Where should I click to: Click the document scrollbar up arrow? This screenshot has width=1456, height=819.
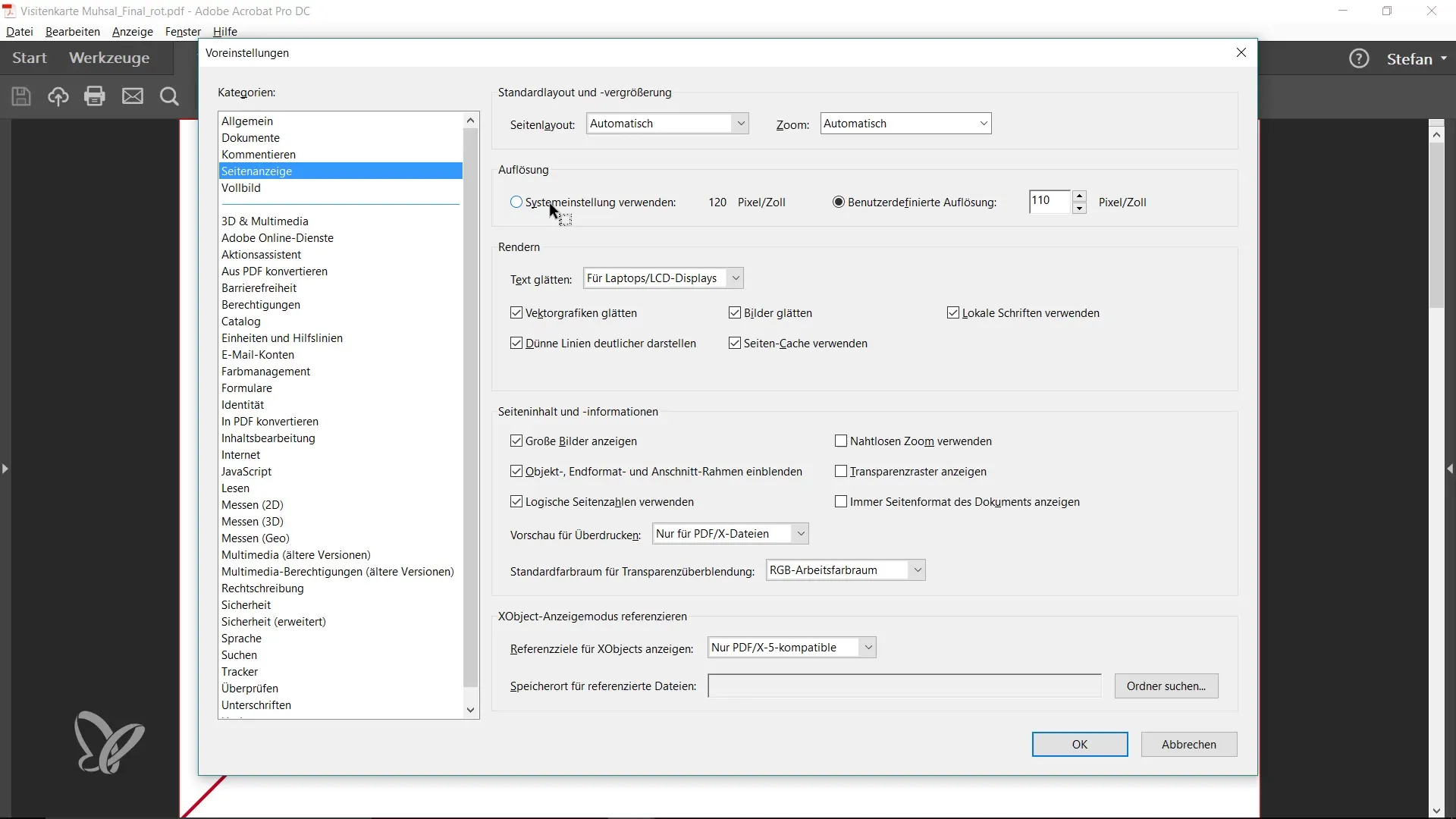click(1436, 134)
